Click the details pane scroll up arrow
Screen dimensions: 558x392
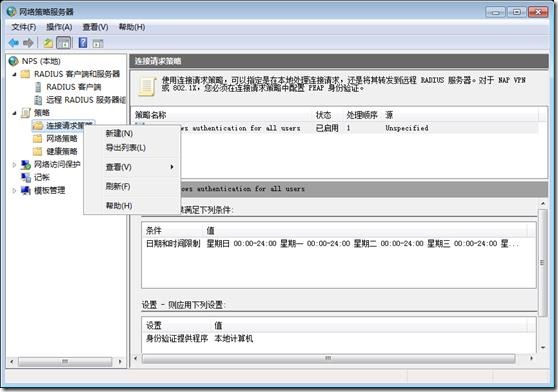pos(543,204)
